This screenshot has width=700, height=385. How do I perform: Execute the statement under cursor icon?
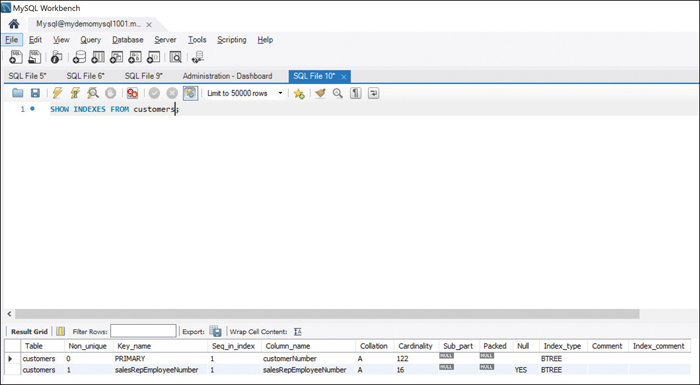75,93
